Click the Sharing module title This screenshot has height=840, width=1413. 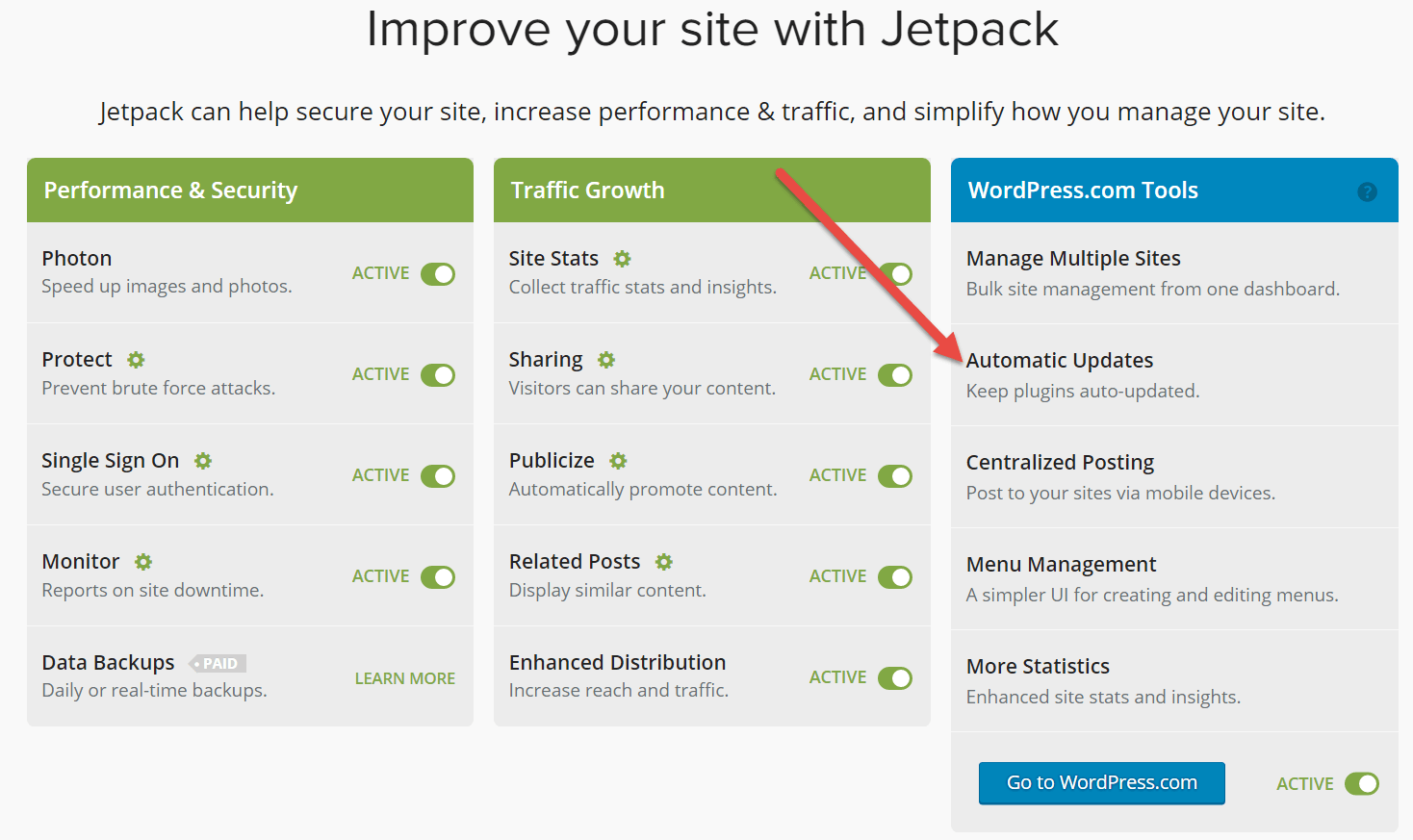tap(546, 360)
